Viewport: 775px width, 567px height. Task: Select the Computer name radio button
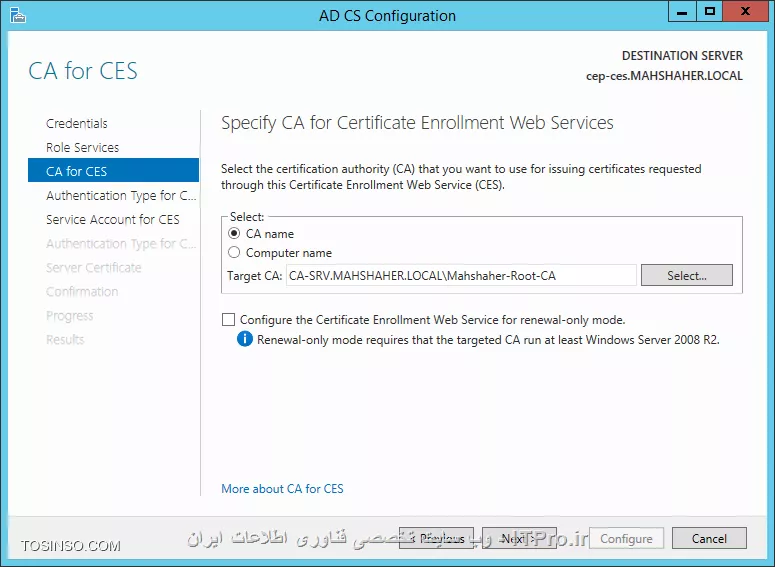[x=234, y=253]
